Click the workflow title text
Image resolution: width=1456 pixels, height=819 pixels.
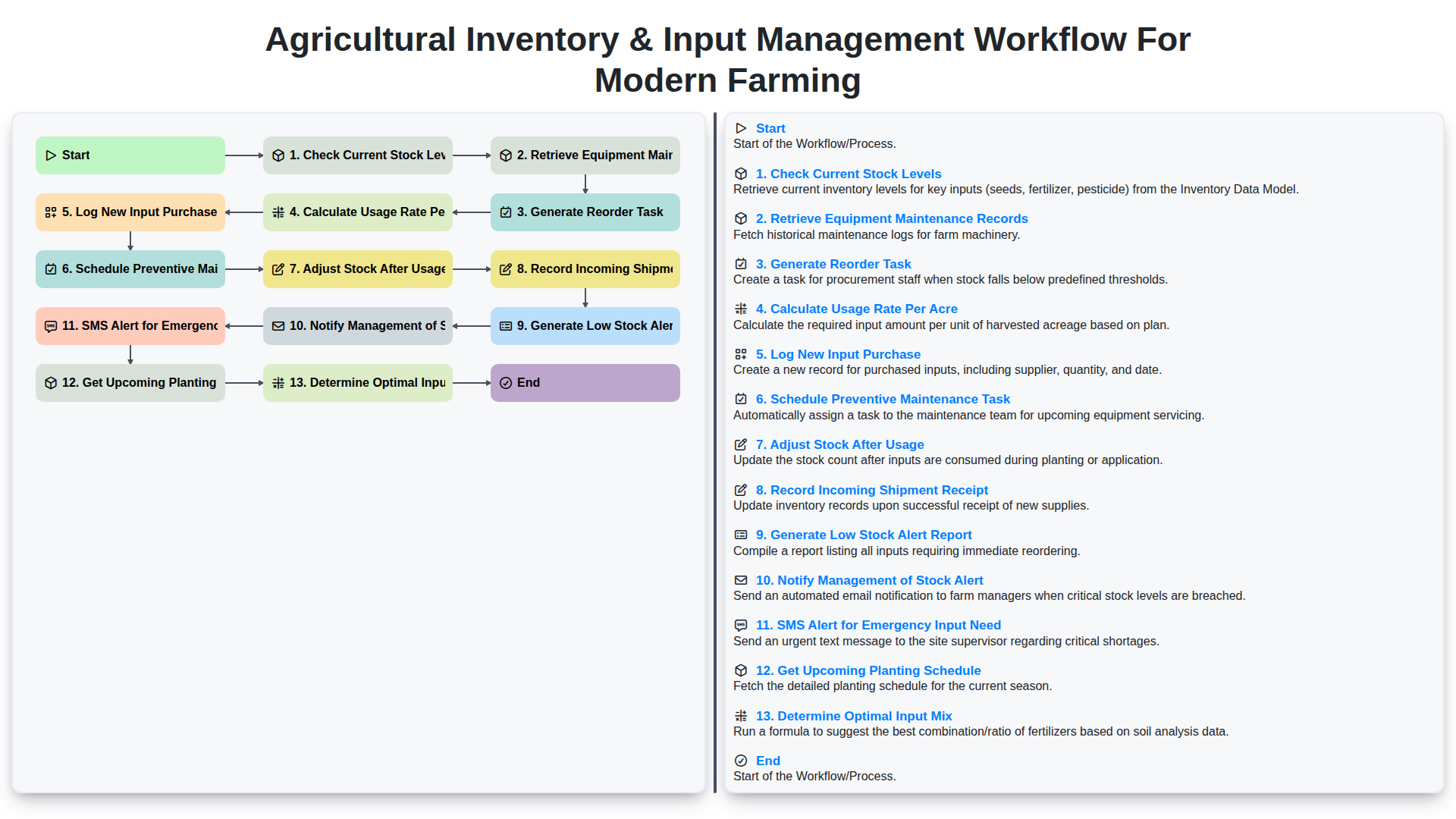[727, 60]
